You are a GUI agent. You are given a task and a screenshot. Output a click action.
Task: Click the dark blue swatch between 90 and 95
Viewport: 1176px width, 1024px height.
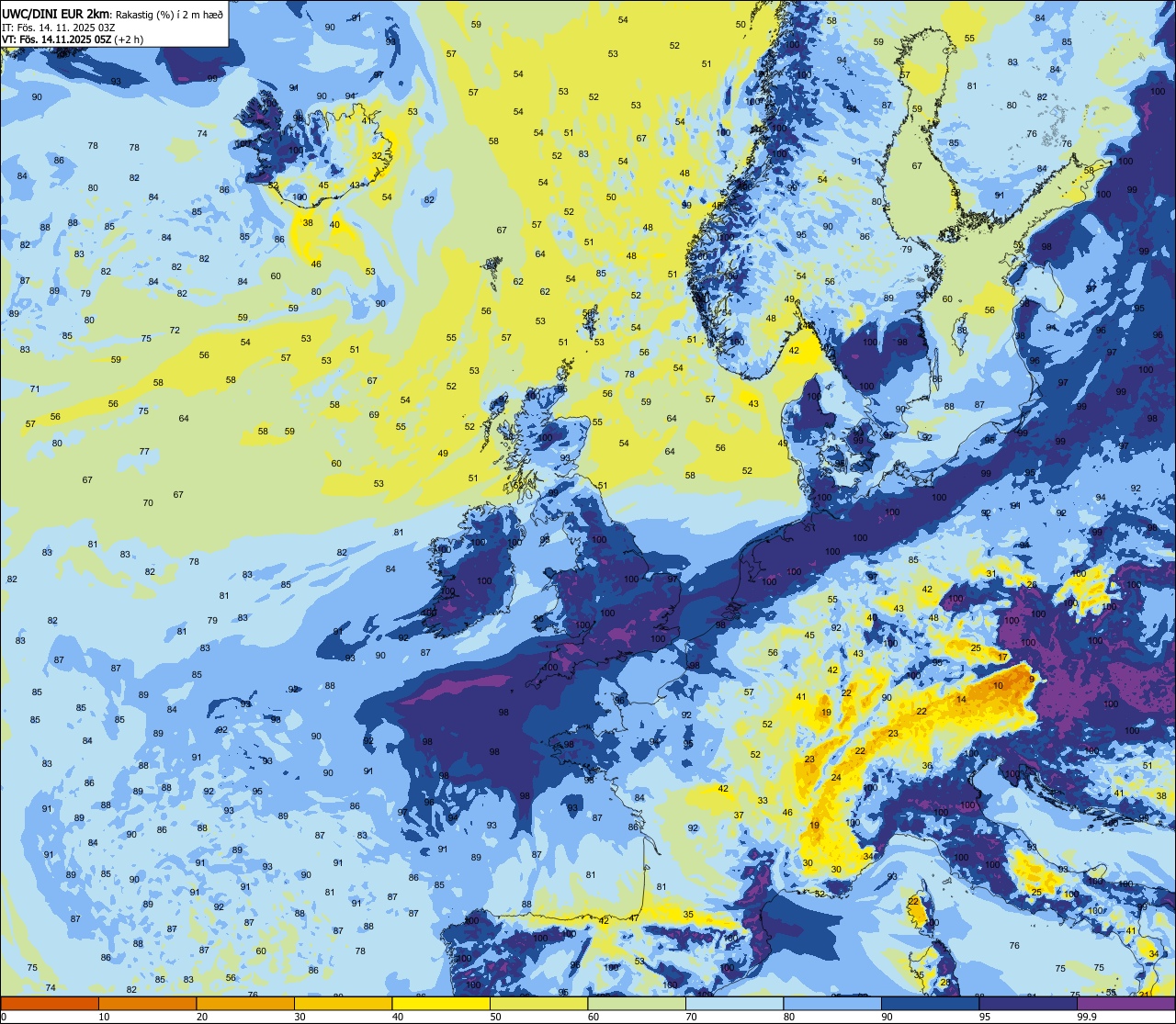point(930,1003)
